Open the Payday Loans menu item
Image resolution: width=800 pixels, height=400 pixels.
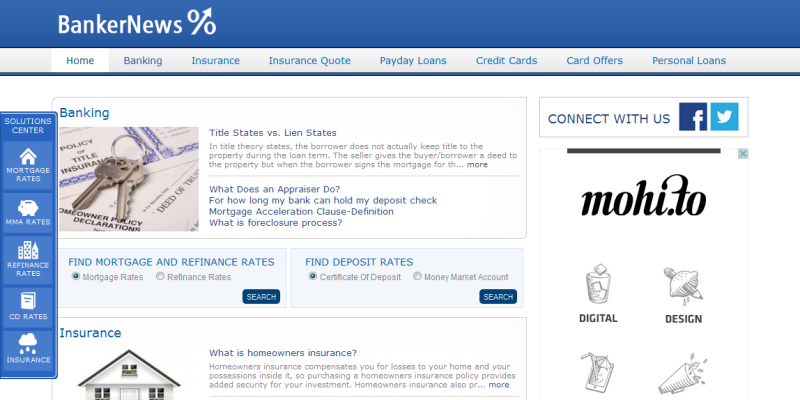413,61
